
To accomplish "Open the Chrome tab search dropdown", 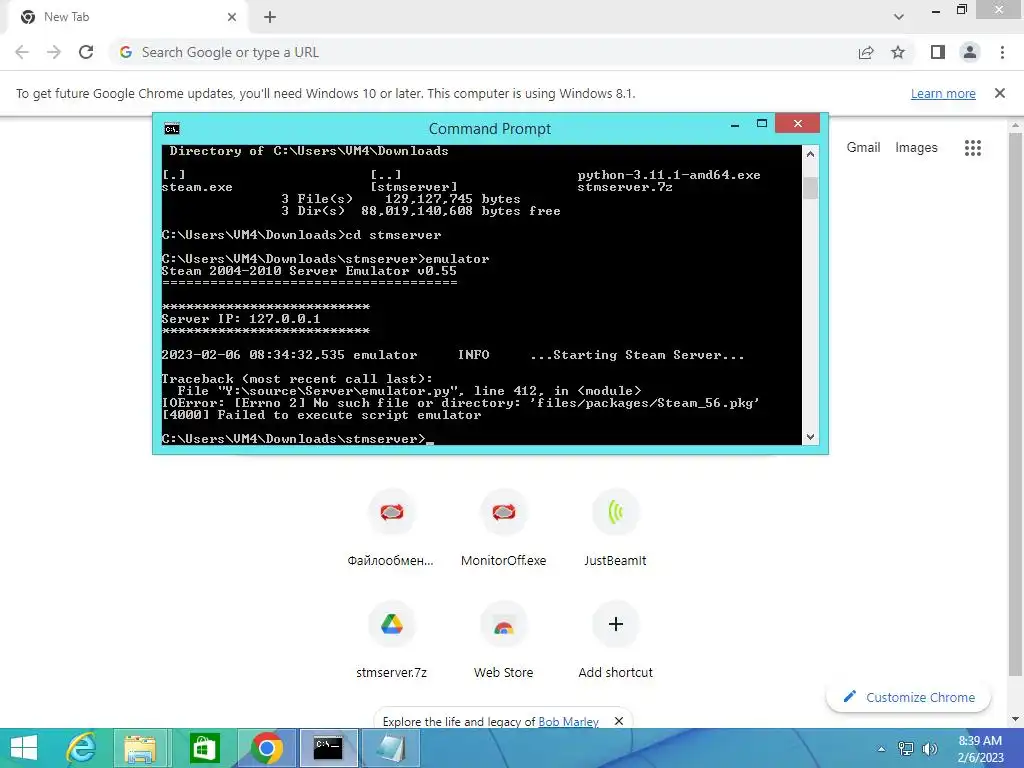I will [899, 16].
